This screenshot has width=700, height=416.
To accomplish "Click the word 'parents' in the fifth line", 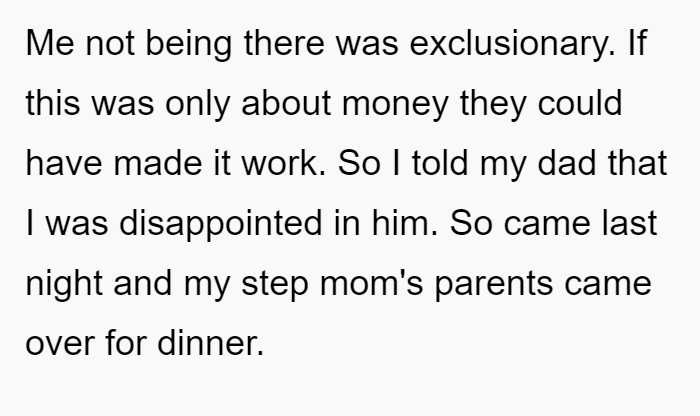I will (x=494, y=284).
